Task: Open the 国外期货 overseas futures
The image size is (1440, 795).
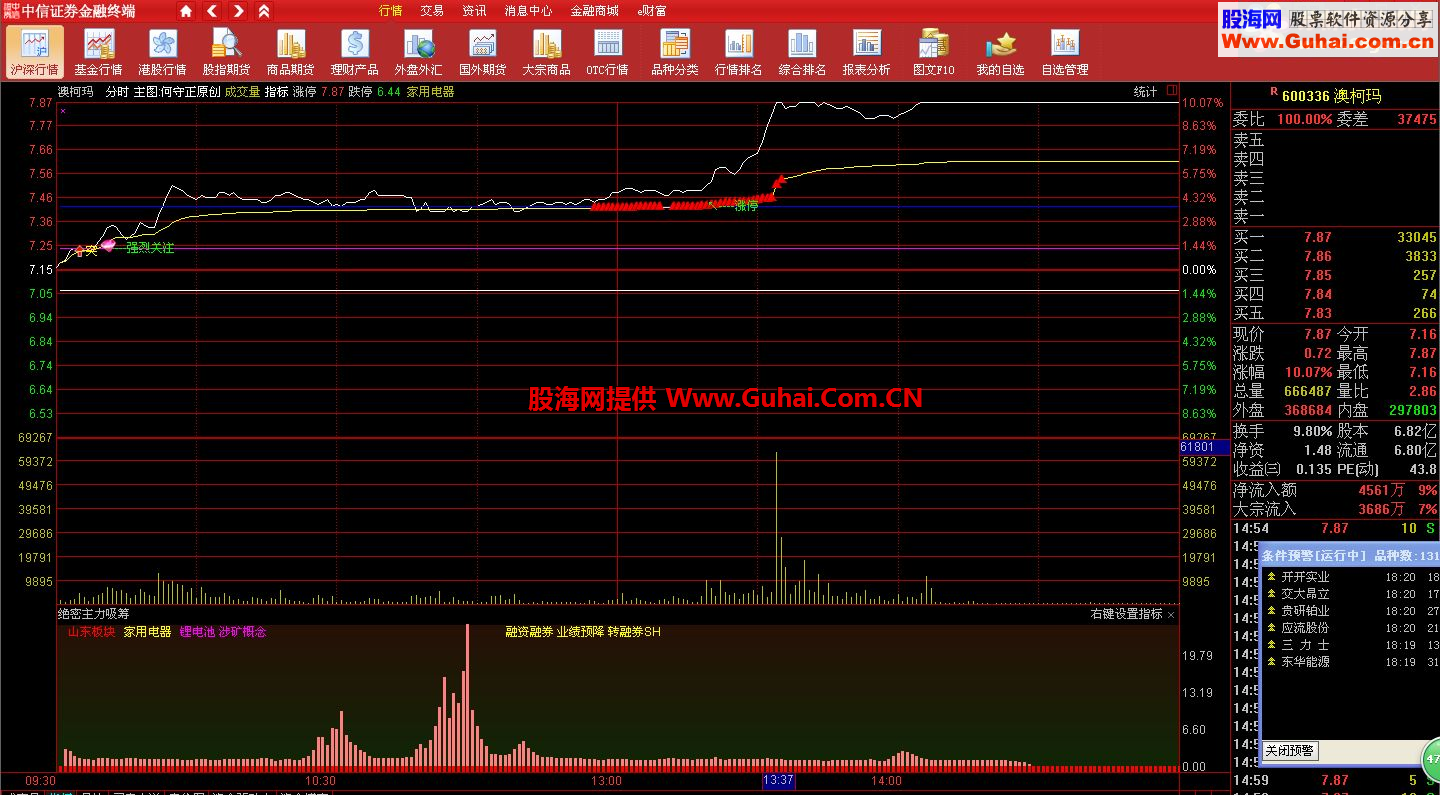Action: pyautogui.click(x=482, y=52)
